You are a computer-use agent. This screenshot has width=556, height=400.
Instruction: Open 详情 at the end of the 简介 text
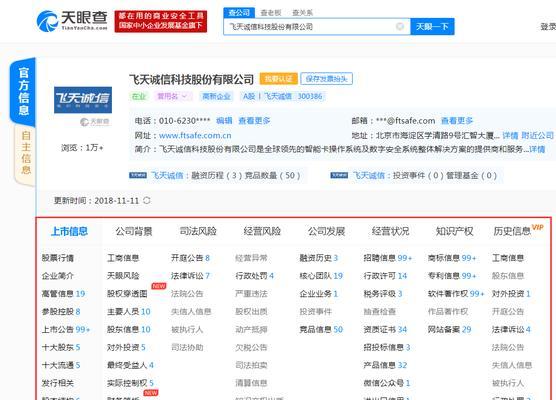(x=537, y=149)
